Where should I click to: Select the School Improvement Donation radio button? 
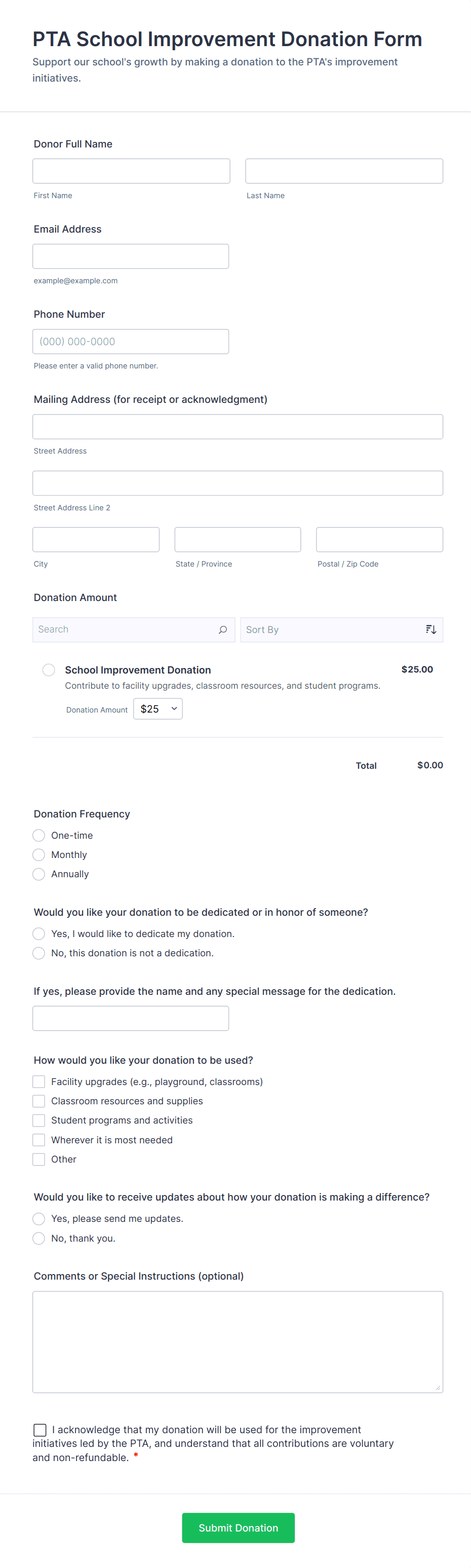pyautogui.click(x=49, y=669)
